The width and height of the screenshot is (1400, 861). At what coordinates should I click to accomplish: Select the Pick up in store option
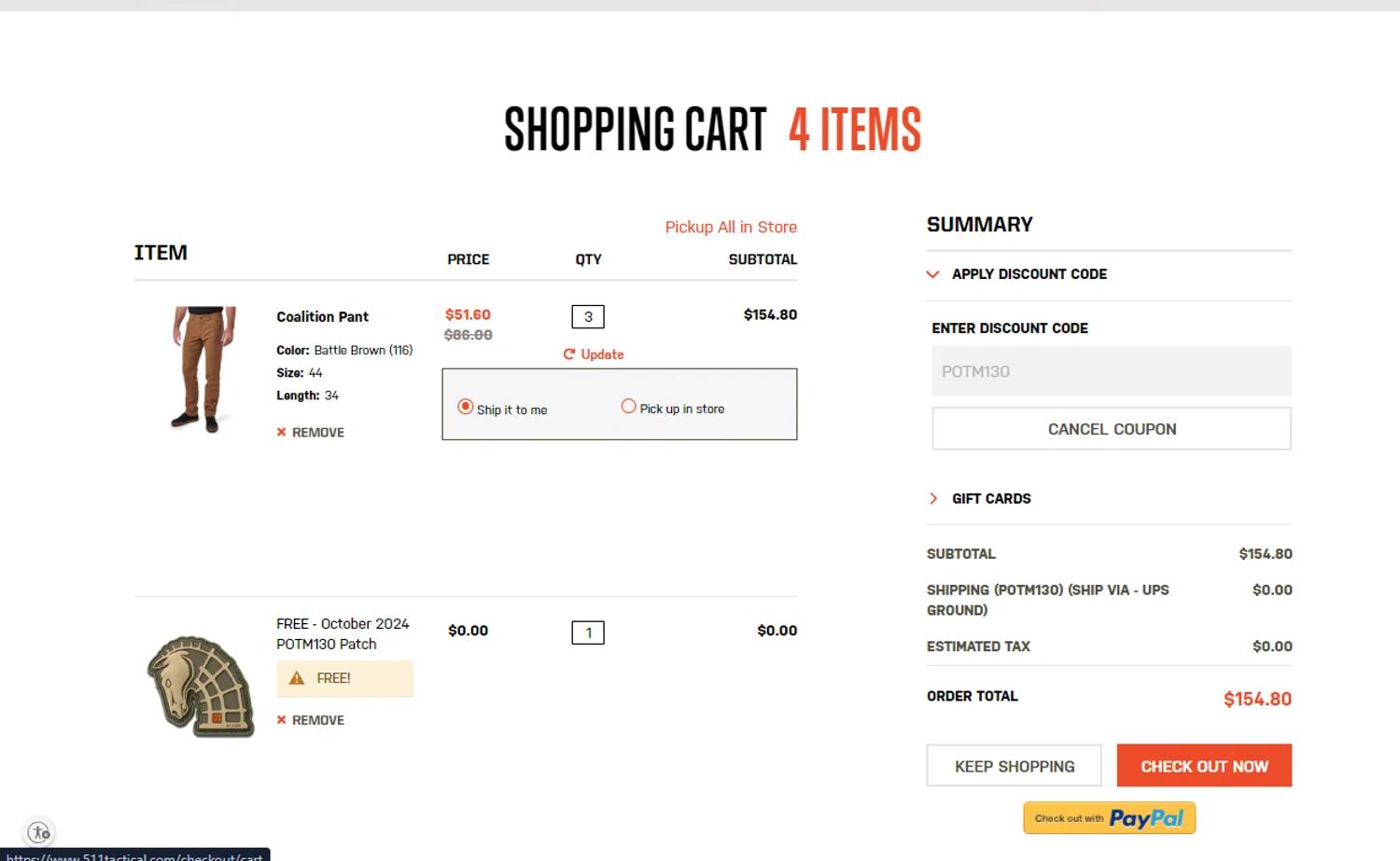click(629, 406)
